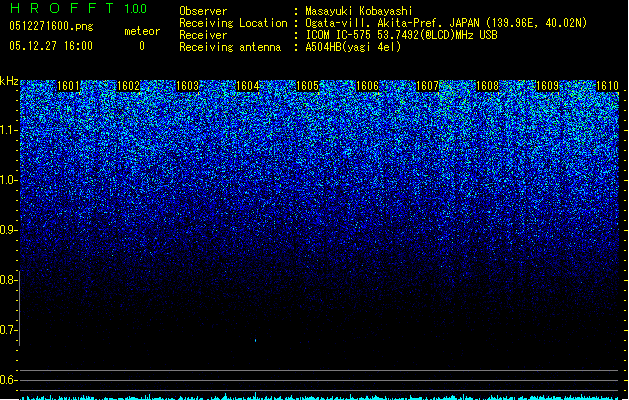
Task: Click the 1608 time marker label
Action: 487,86
